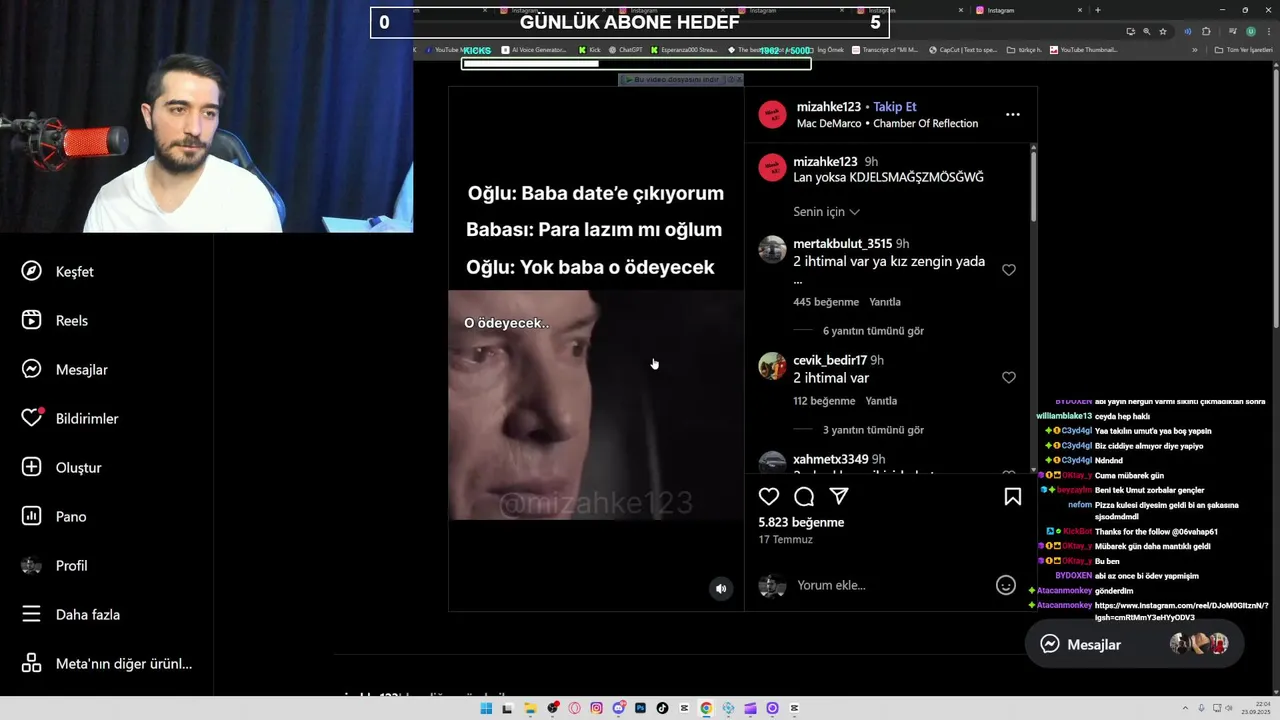This screenshot has width=1280, height=720.
Task: Open the ChatGPT bookmark
Action: 625,50
